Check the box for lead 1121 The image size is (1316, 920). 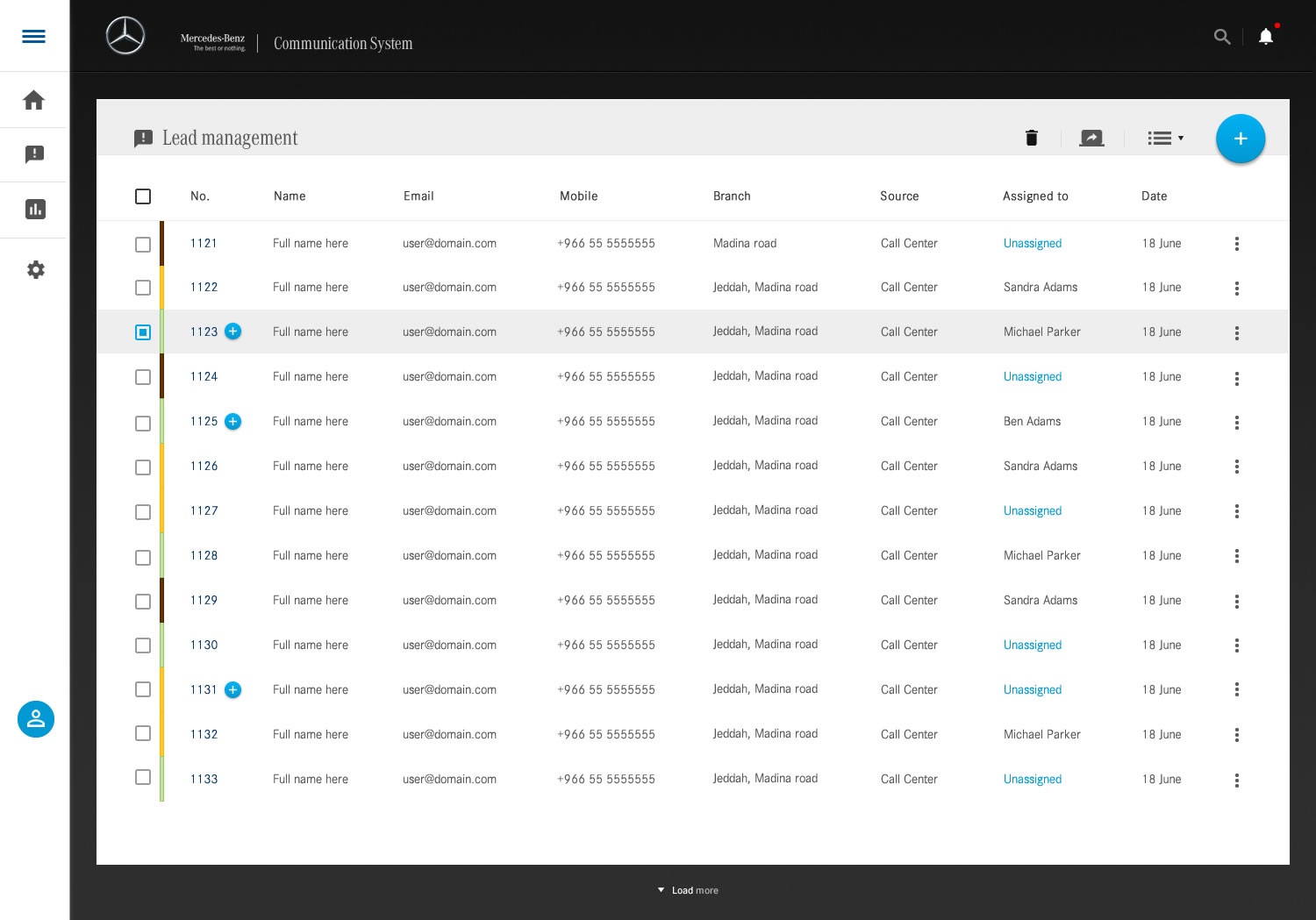pyautogui.click(x=143, y=245)
